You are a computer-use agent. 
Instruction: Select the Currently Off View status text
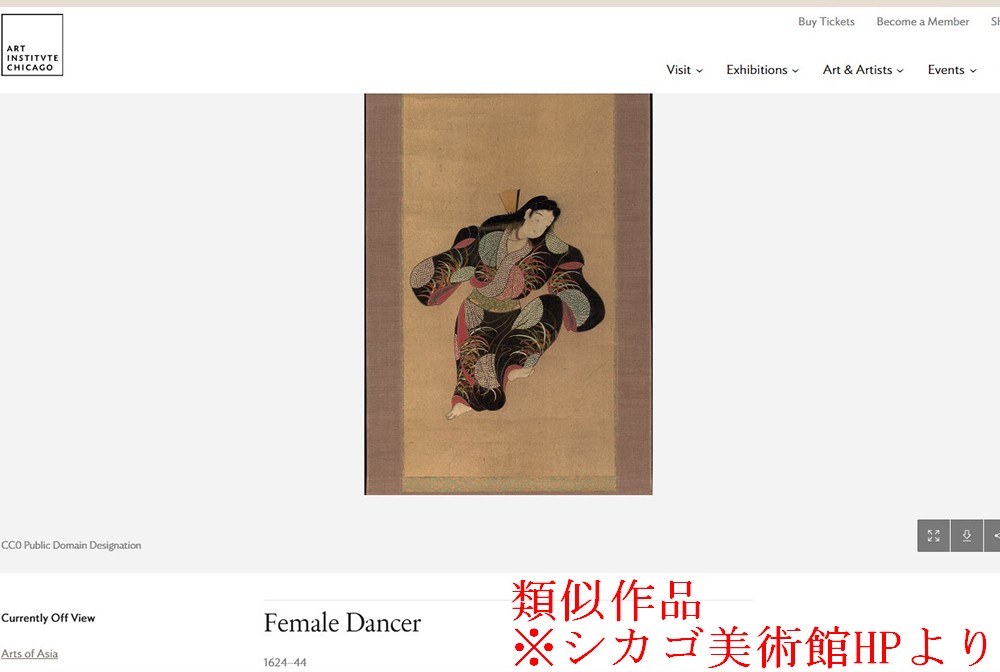48,618
